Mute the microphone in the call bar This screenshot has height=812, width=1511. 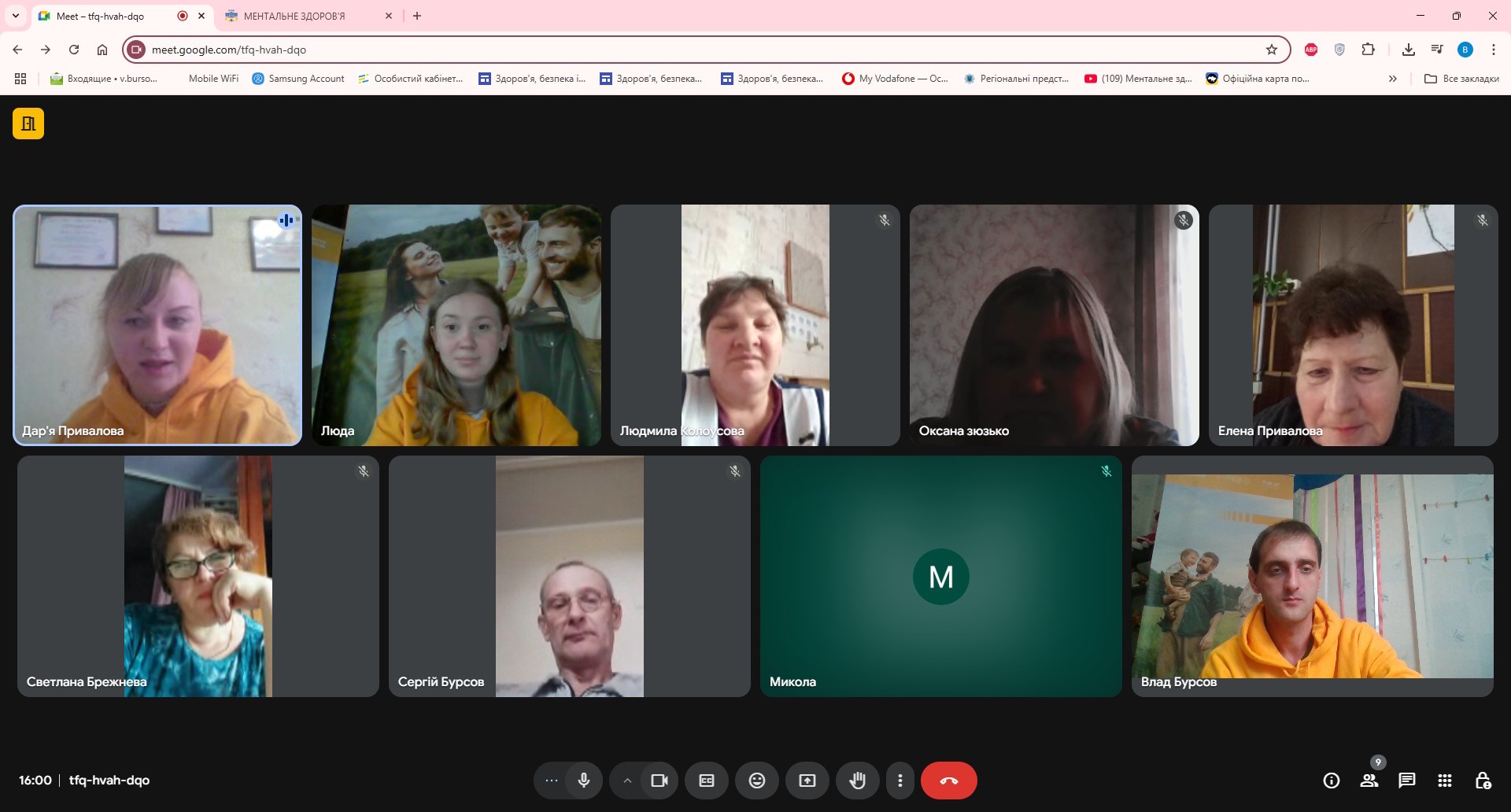coord(584,781)
